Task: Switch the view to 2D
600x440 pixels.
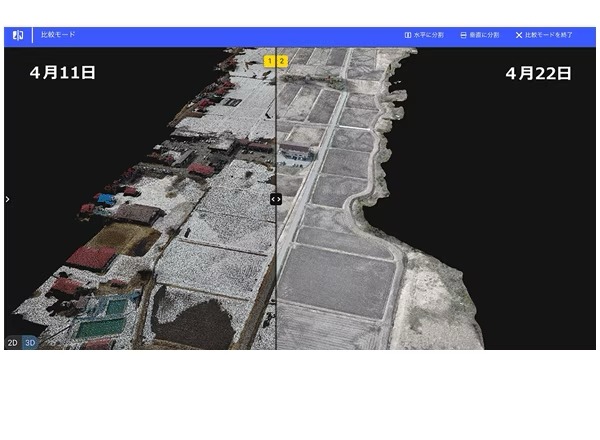Action: [13, 342]
